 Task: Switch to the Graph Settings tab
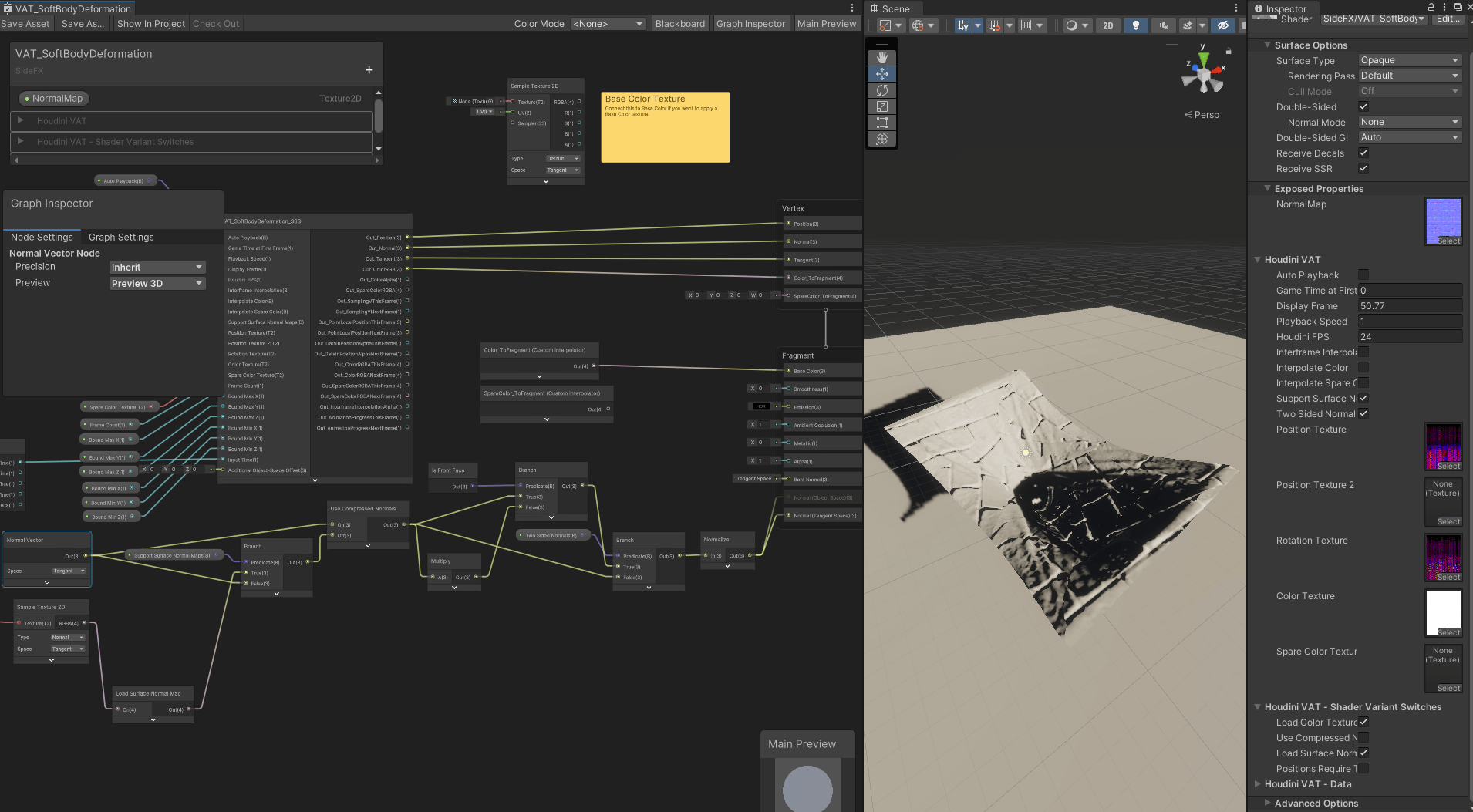[x=121, y=237]
